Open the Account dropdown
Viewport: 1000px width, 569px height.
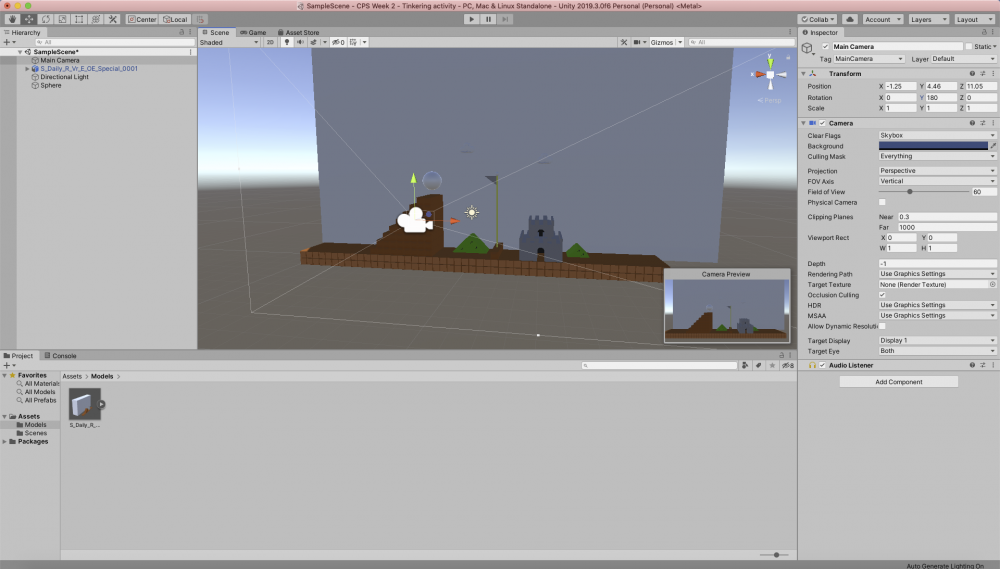coord(883,19)
